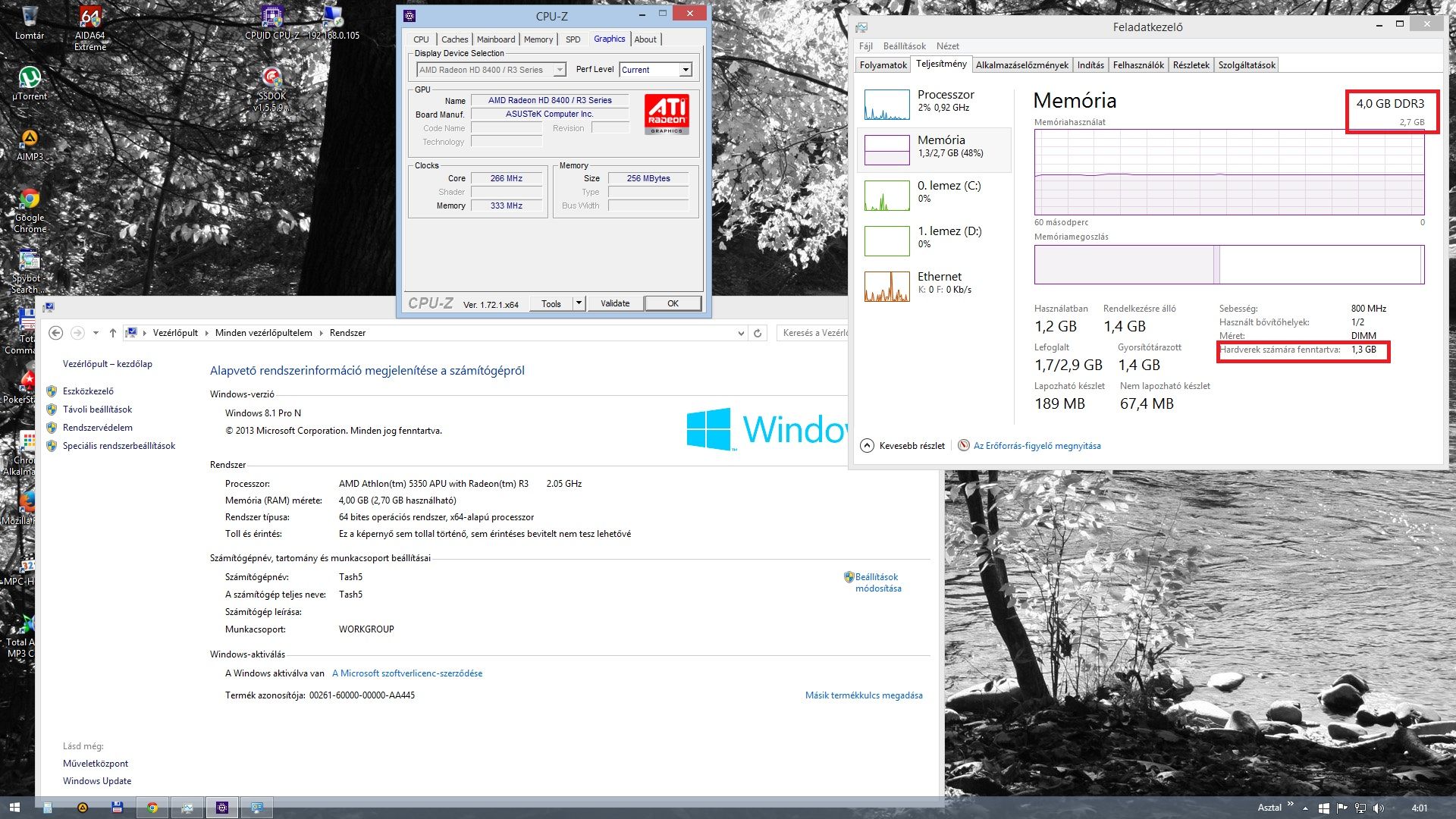Image resolution: width=1456 pixels, height=819 pixels.
Task: Expand the address bar history dropdown
Action: click(x=741, y=333)
